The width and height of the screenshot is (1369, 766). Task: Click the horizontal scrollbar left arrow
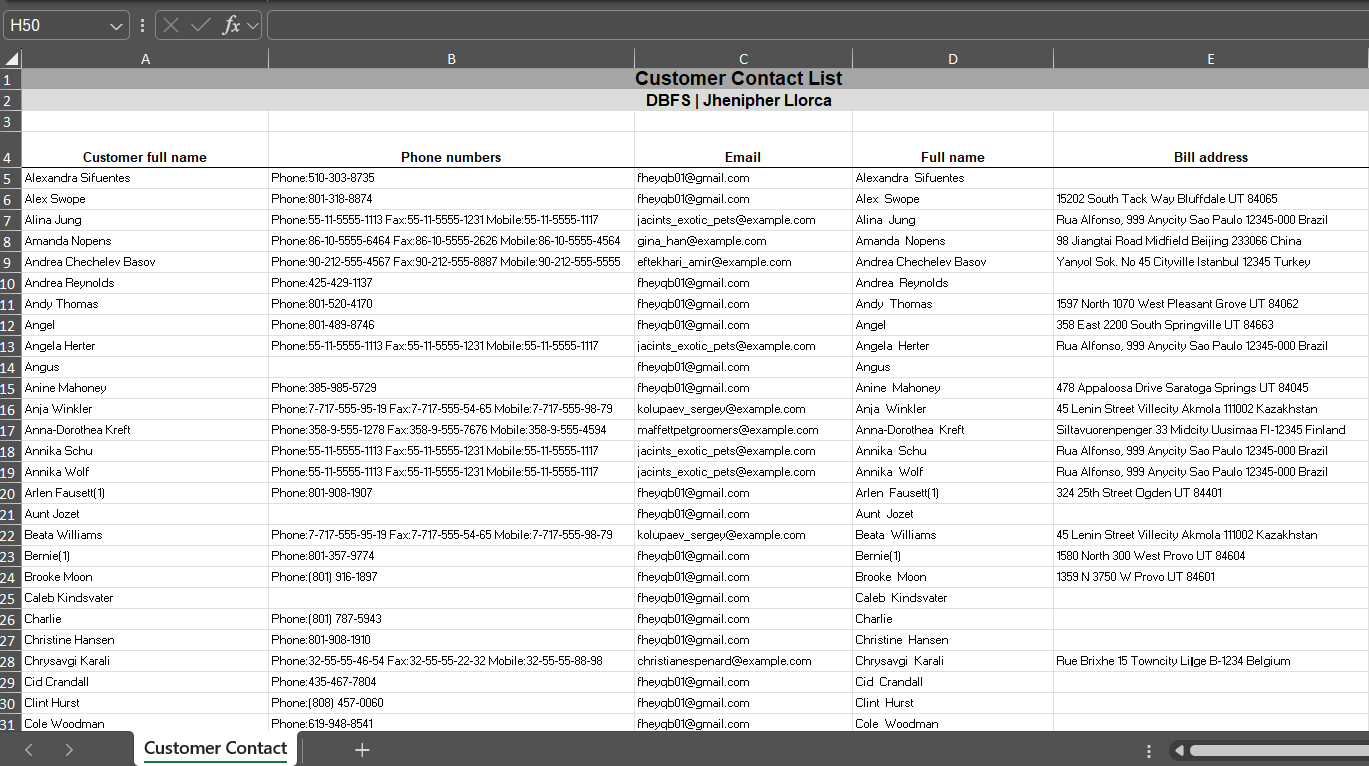click(x=1180, y=750)
